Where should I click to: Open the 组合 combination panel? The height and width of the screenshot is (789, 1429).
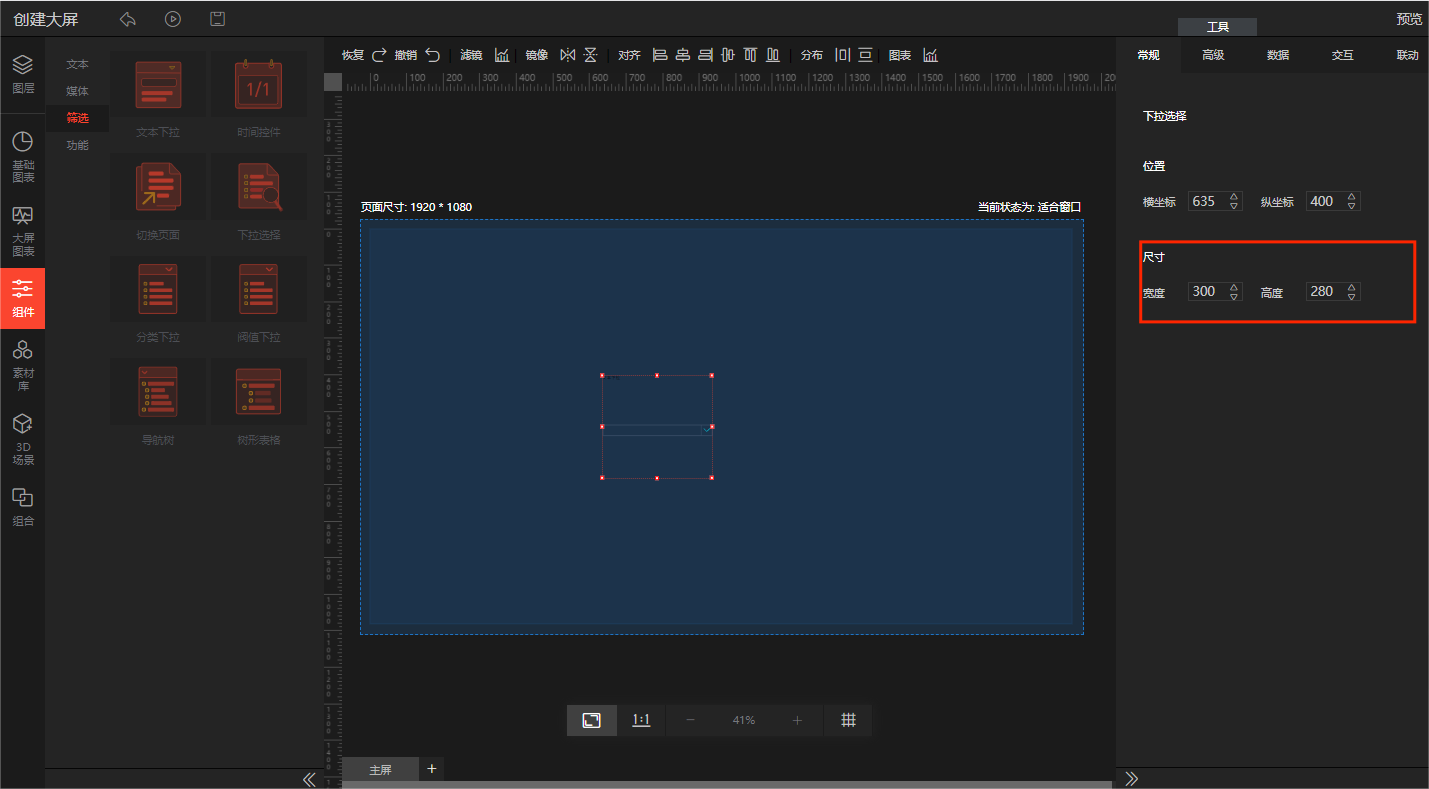coord(22,508)
